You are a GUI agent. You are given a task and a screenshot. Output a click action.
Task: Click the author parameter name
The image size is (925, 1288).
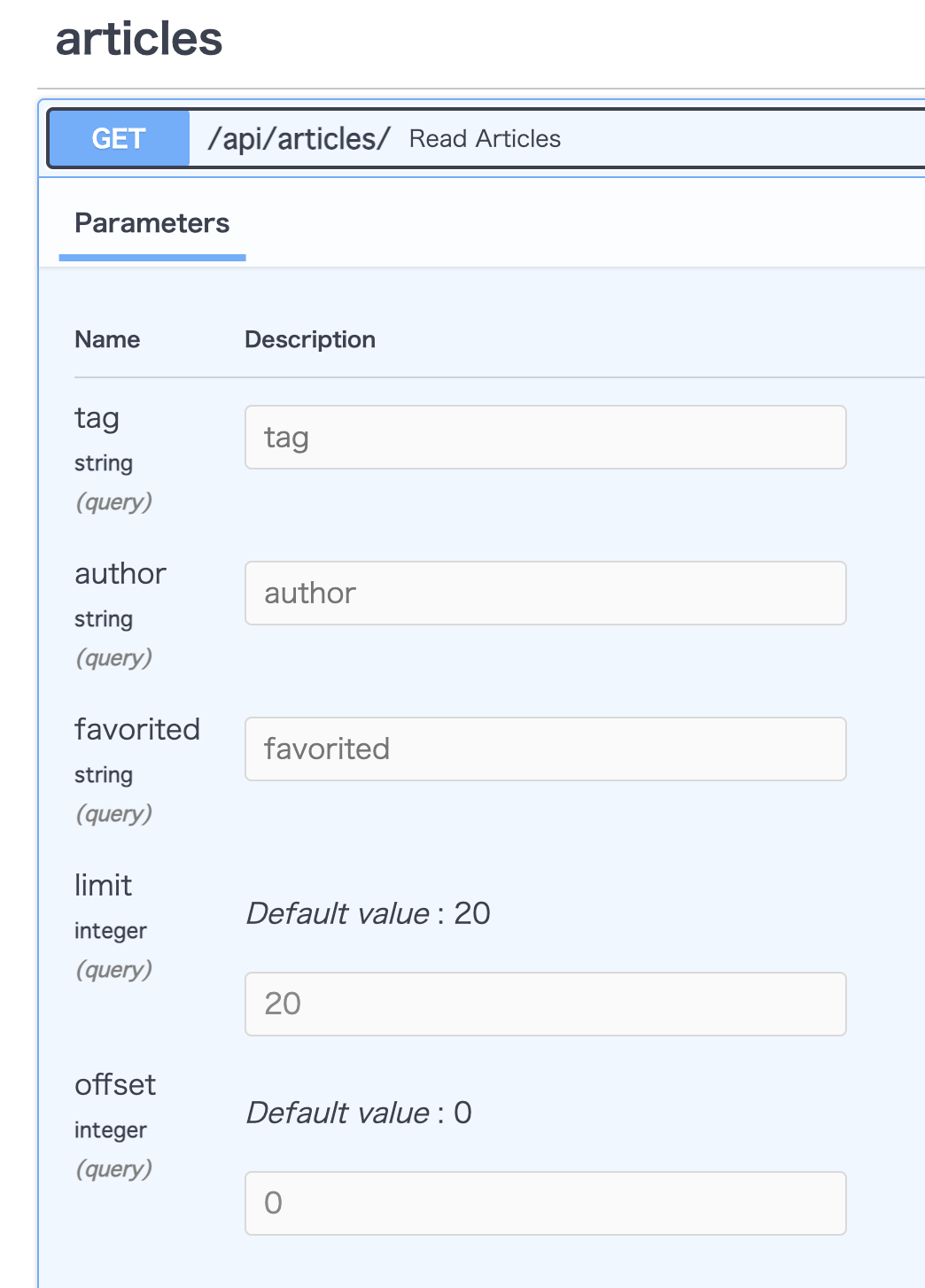[120, 574]
